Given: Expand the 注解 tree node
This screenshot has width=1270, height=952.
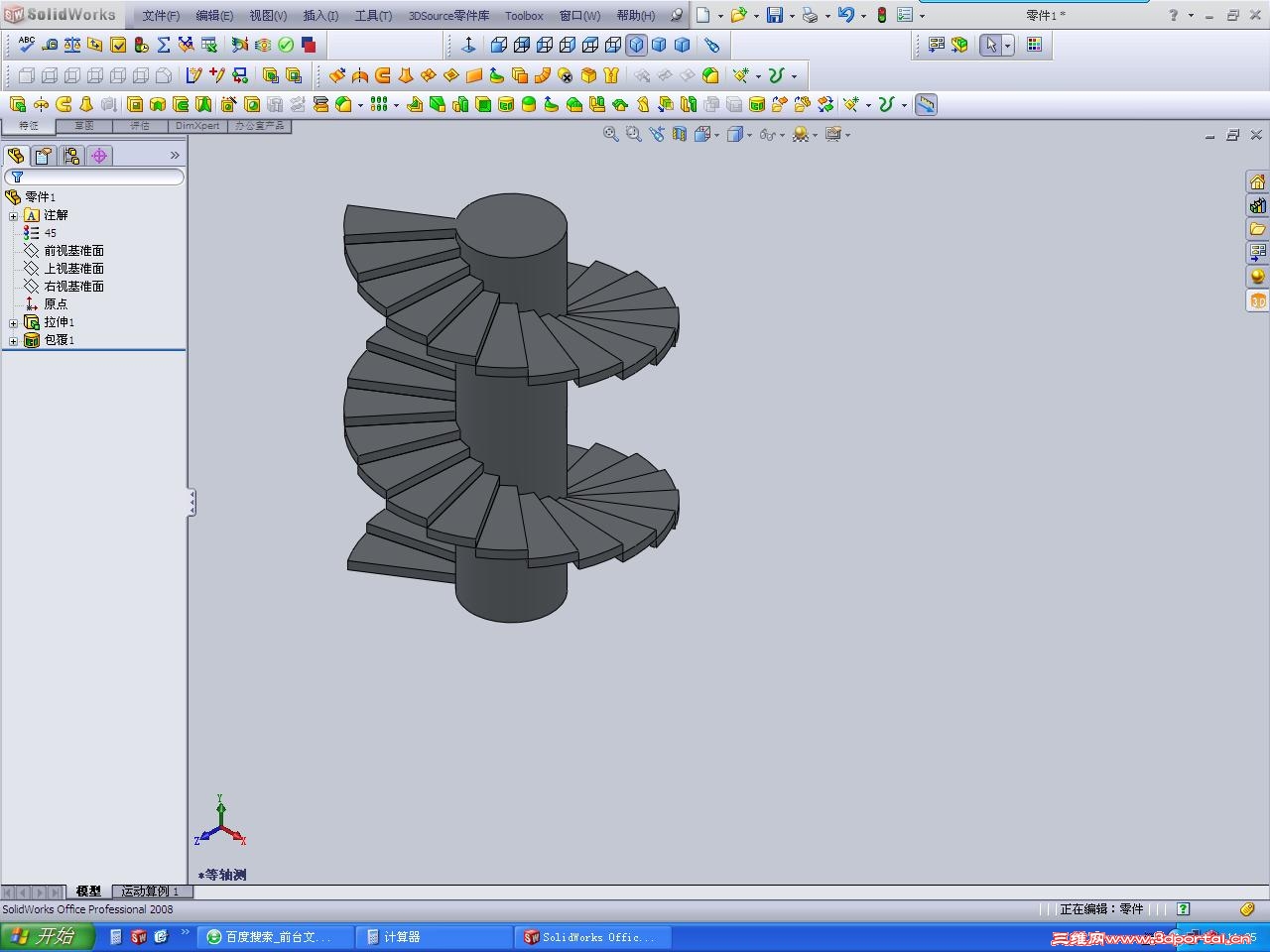Looking at the screenshot, I should pos(14,215).
